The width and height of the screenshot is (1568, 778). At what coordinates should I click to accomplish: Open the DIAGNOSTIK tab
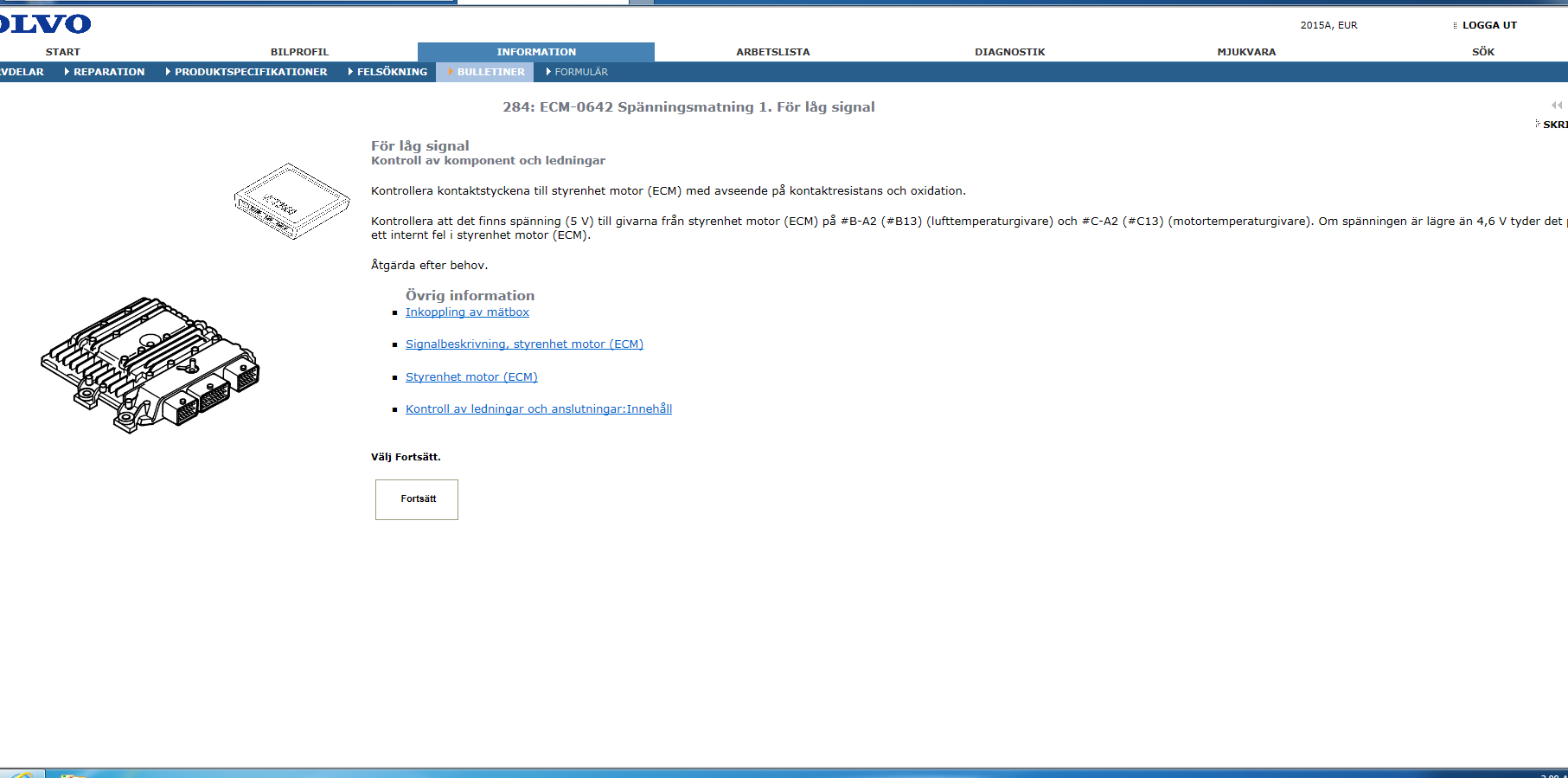coord(1009,52)
